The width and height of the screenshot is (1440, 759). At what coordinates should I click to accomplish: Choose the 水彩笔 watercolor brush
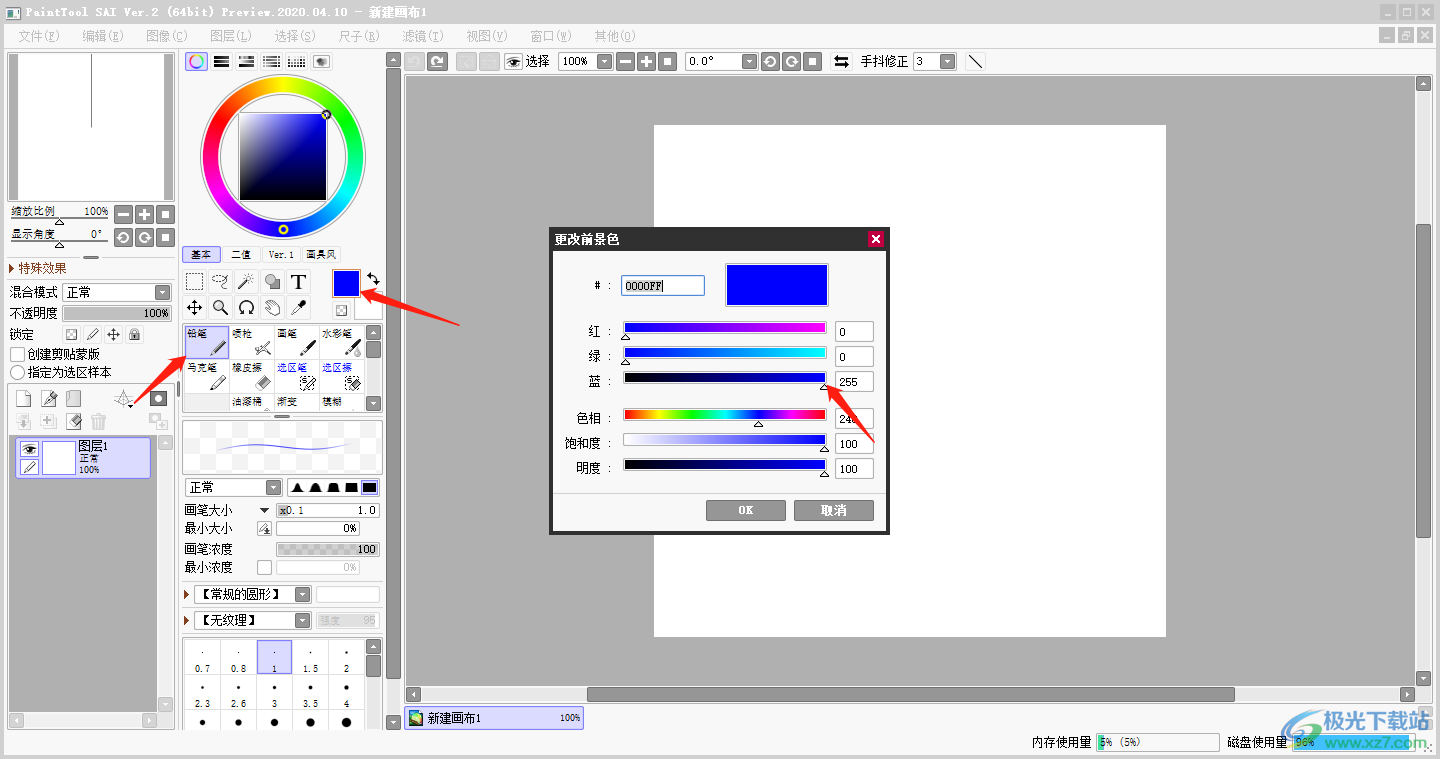pyautogui.click(x=342, y=342)
